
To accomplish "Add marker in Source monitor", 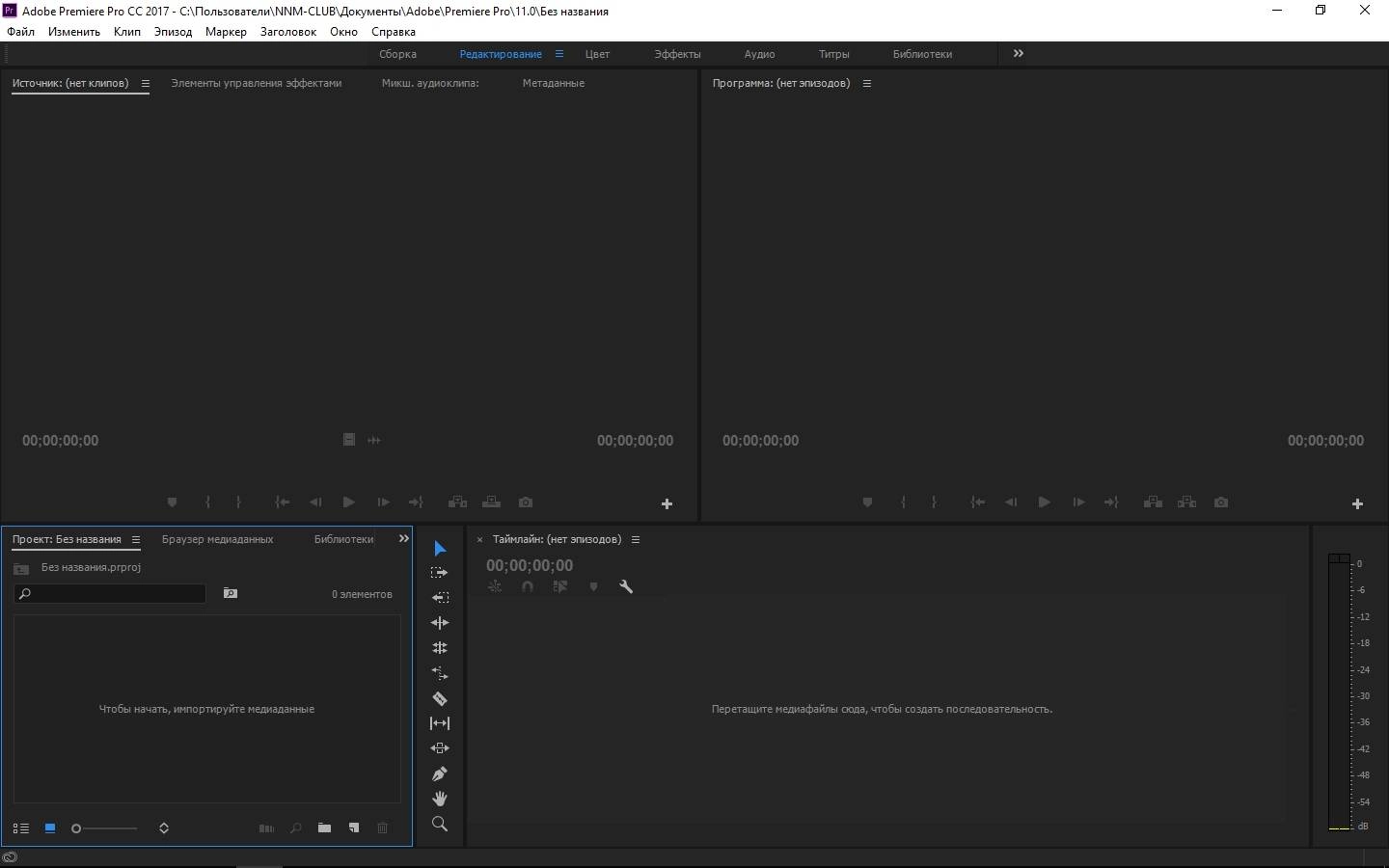I will tap(172, 502).
